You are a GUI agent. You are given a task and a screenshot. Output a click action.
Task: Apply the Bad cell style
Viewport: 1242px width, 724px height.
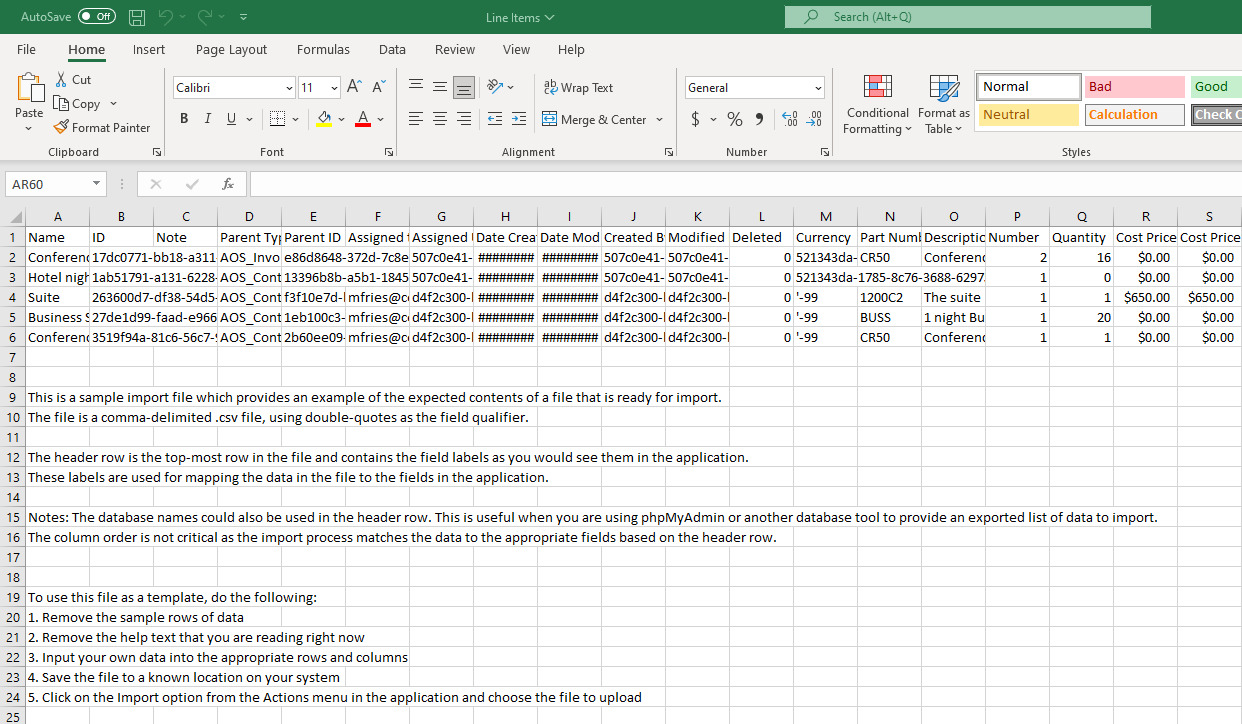1134,87
